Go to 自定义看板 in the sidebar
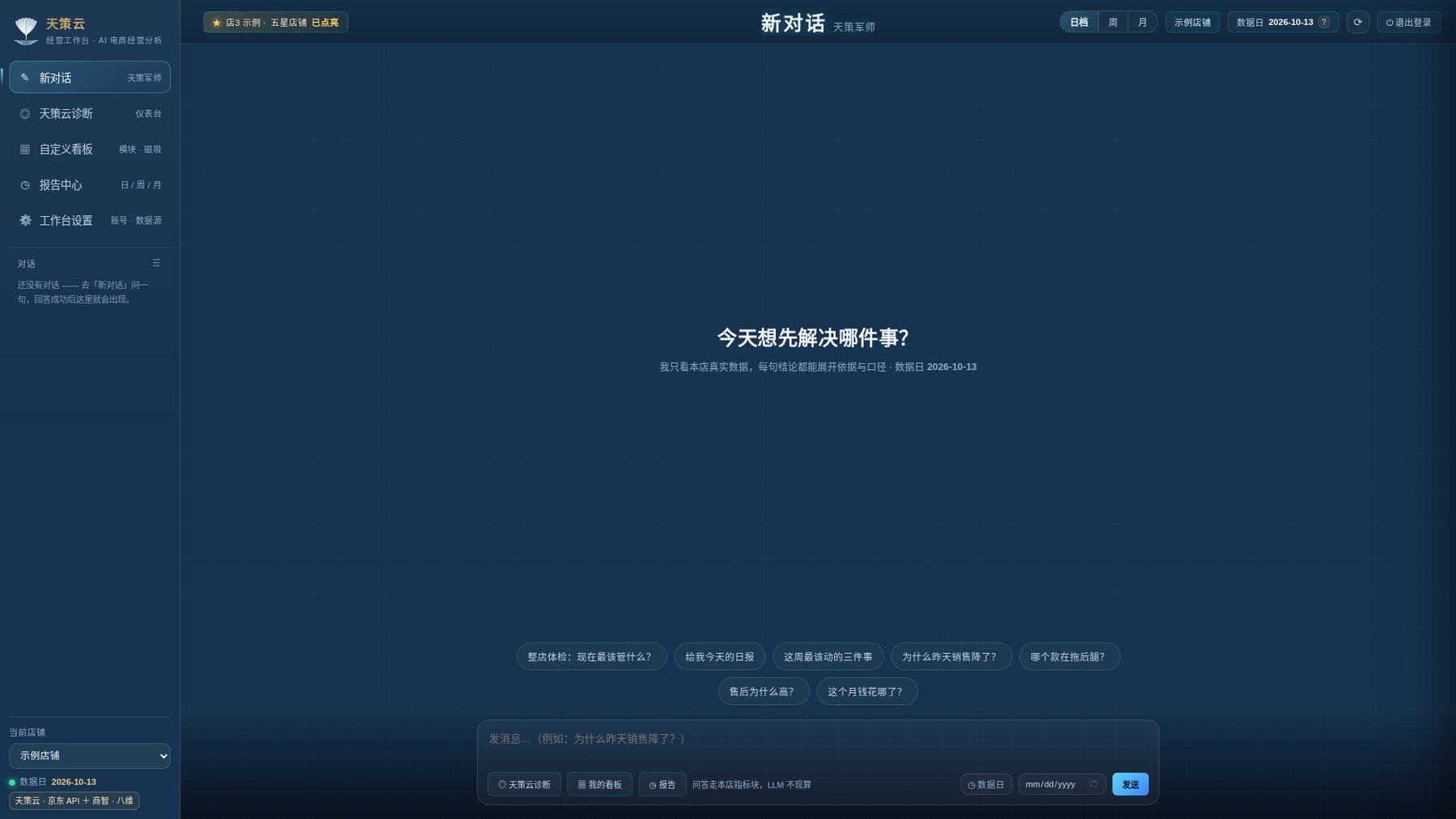This screenshot has width=1456, height=819. 90,150
